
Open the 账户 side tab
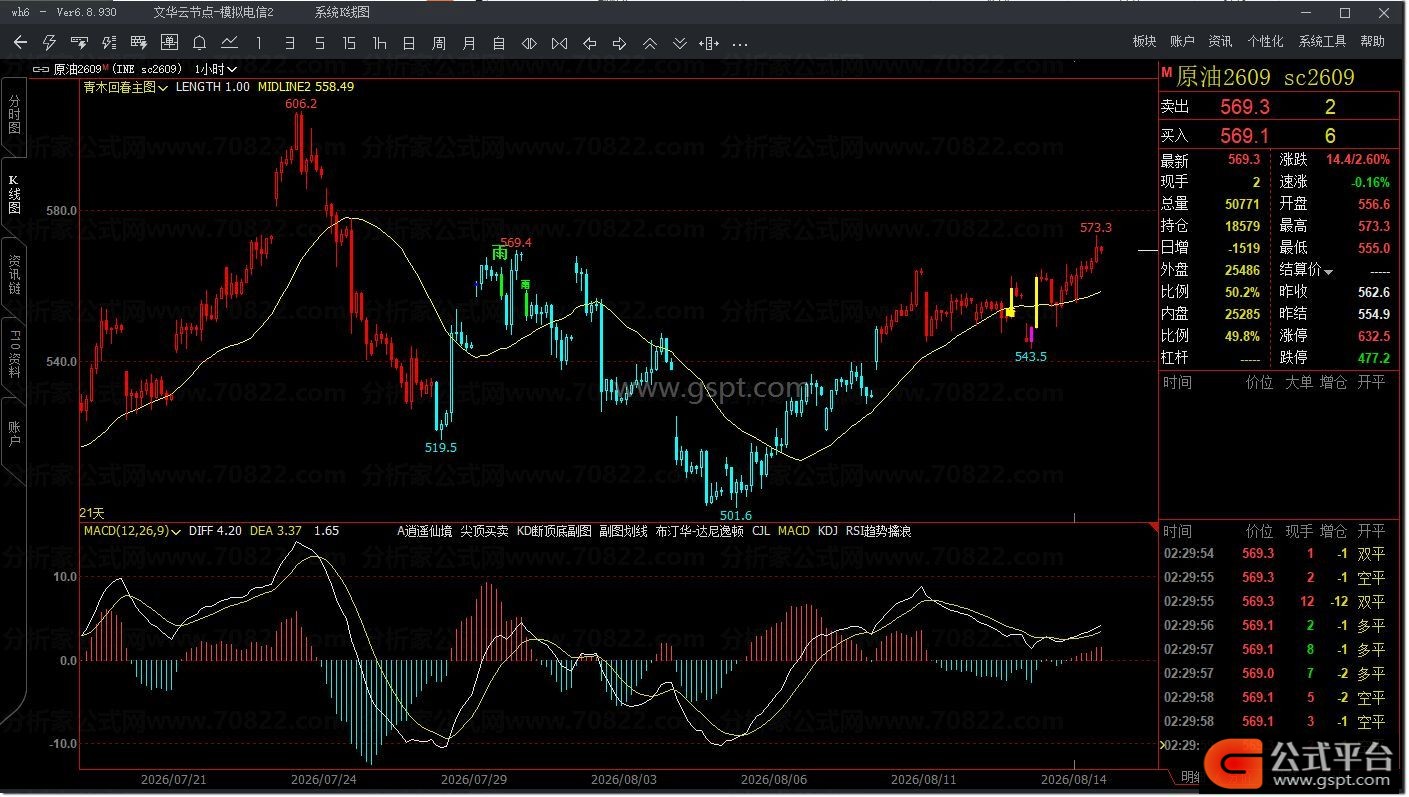[14, 434]
